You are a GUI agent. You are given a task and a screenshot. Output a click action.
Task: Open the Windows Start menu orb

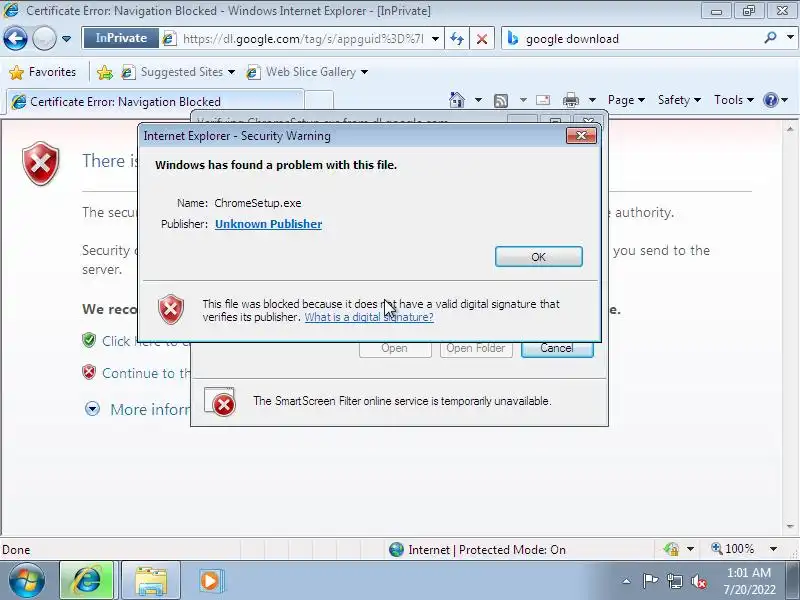[x=26, y=581]
